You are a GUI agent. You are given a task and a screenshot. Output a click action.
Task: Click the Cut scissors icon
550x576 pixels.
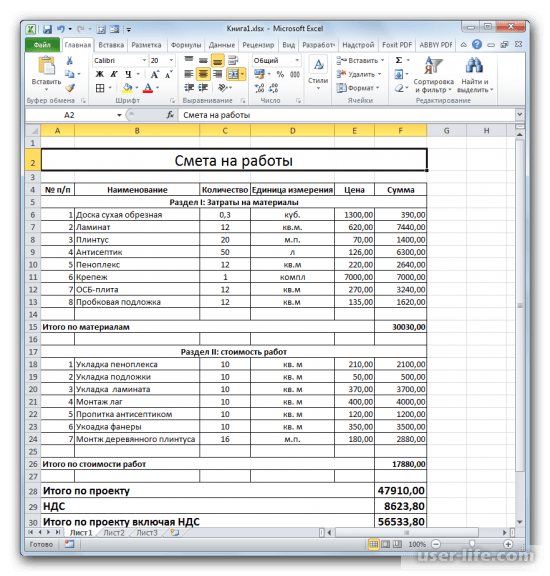point(69,61)
